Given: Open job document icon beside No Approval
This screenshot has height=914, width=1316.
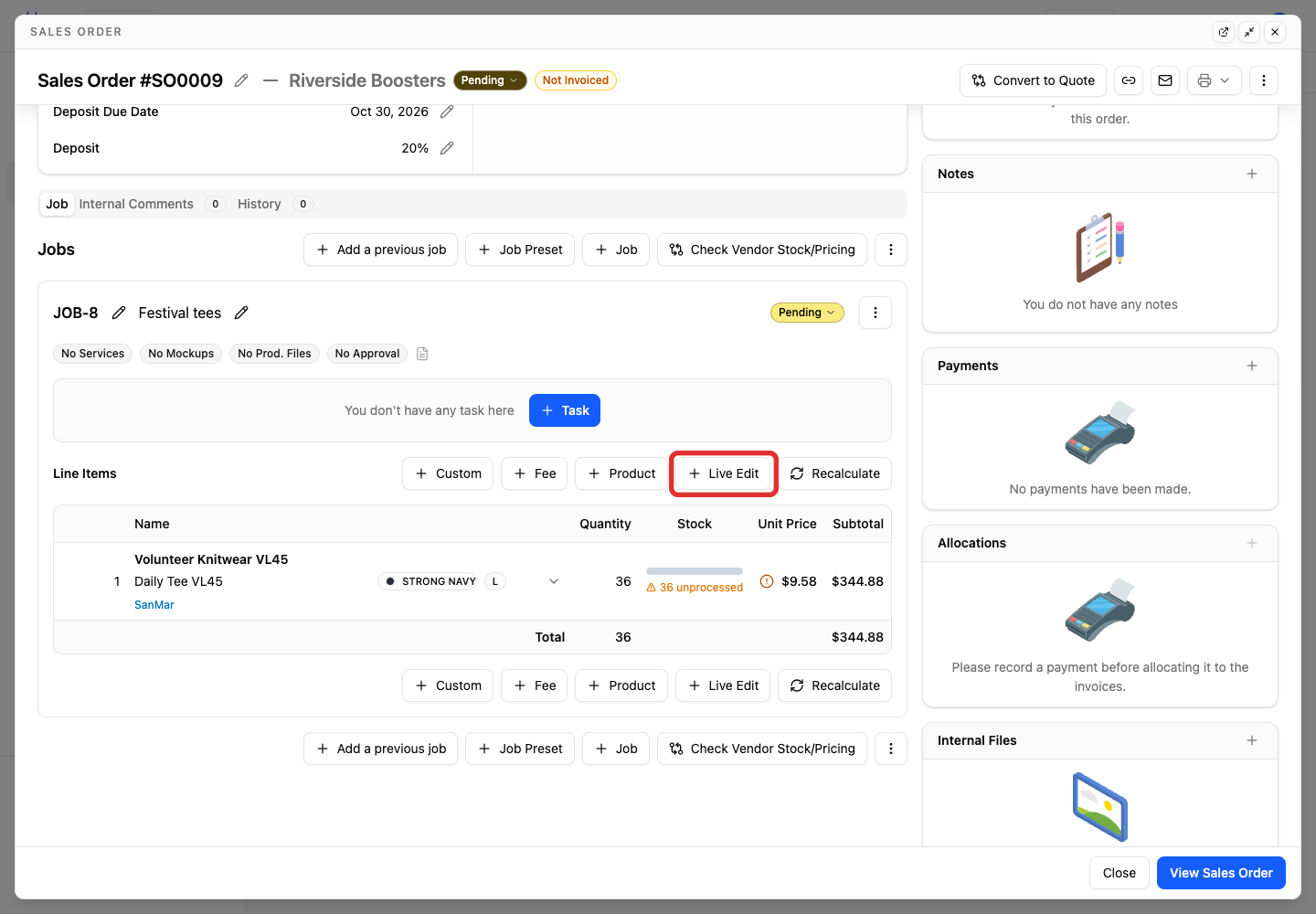Looking at the screenshot, I should (422, 354).
